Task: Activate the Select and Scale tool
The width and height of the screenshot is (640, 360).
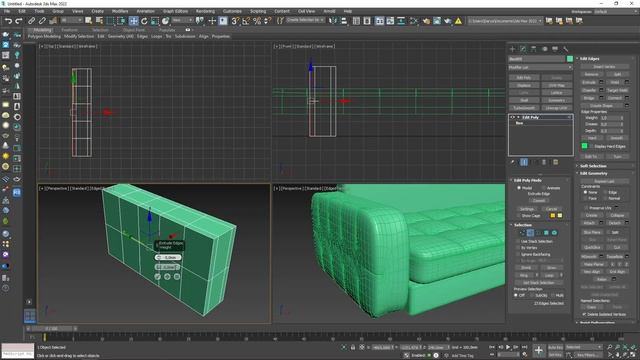Action: (x=155, y=21)
